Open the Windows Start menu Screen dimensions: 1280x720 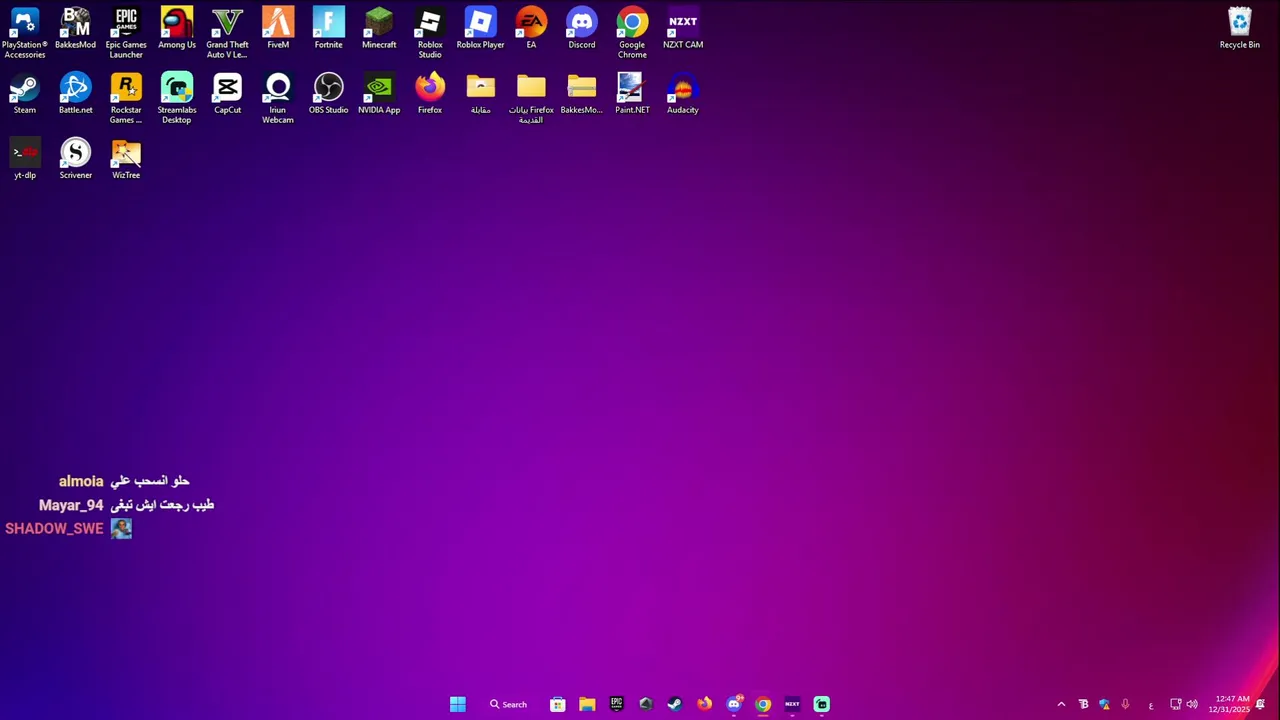[457, 704]
